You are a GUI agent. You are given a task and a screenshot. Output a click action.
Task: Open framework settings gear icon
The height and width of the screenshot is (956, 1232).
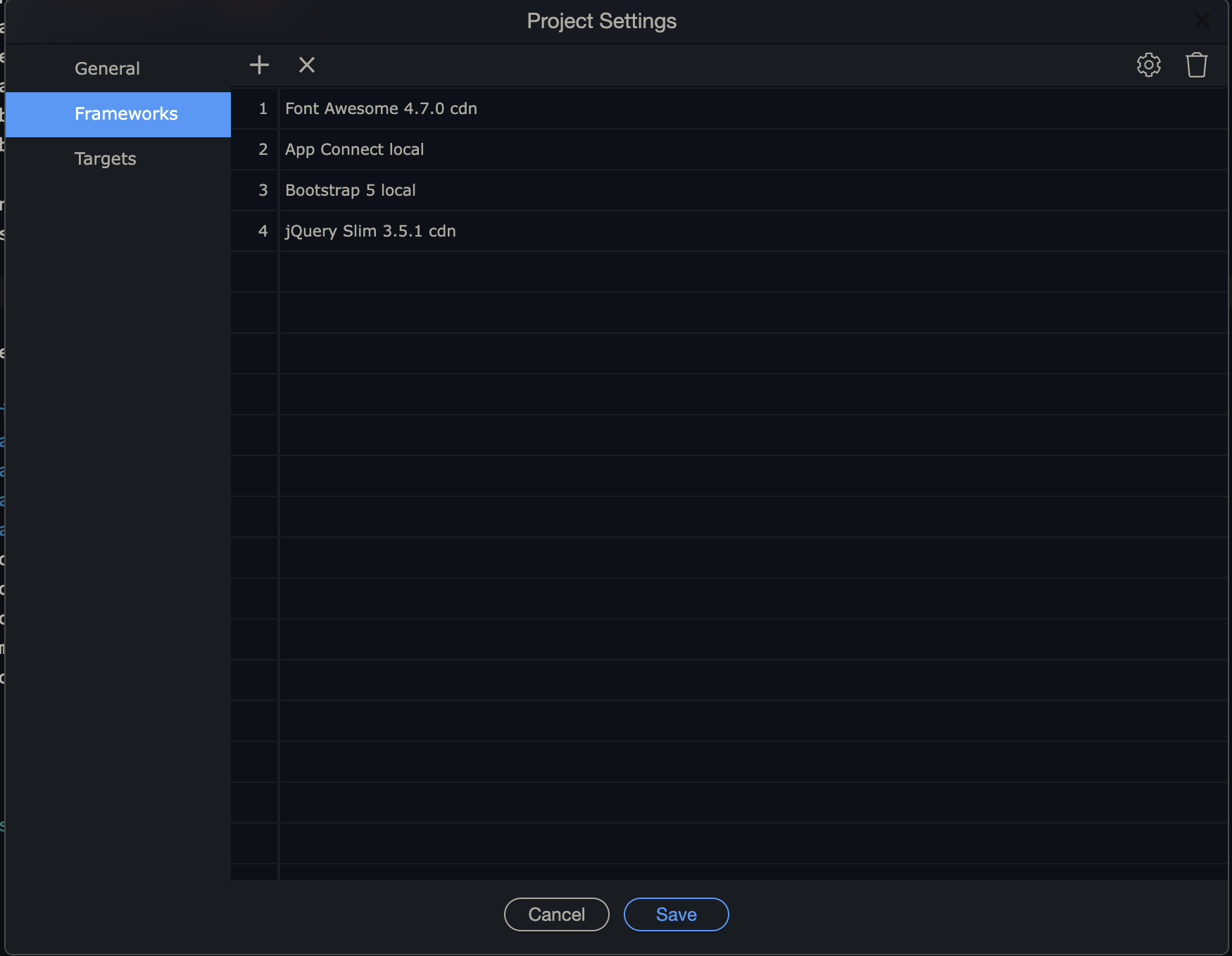(1149, 65)
